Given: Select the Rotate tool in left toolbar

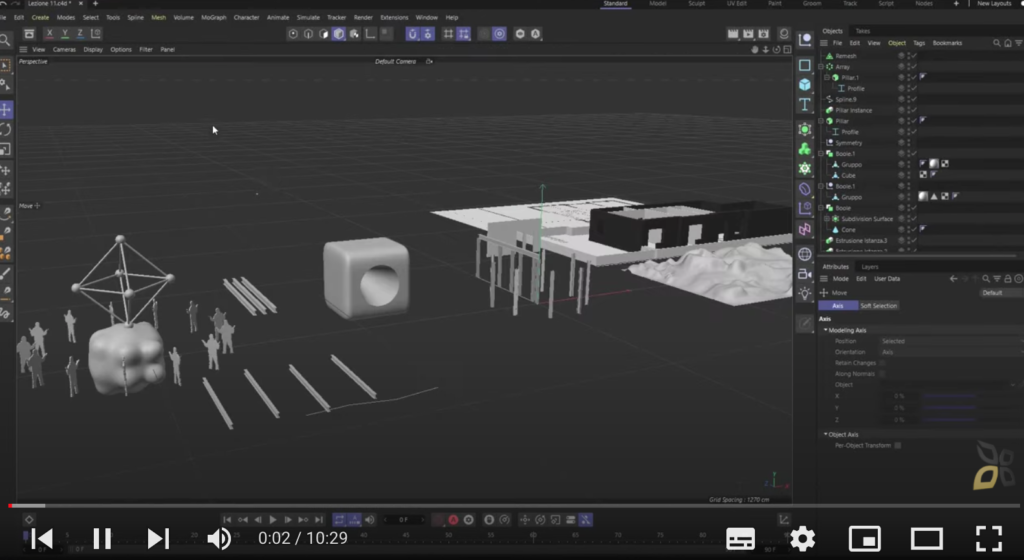Looking at the screenshot, I should coord(6,129).
